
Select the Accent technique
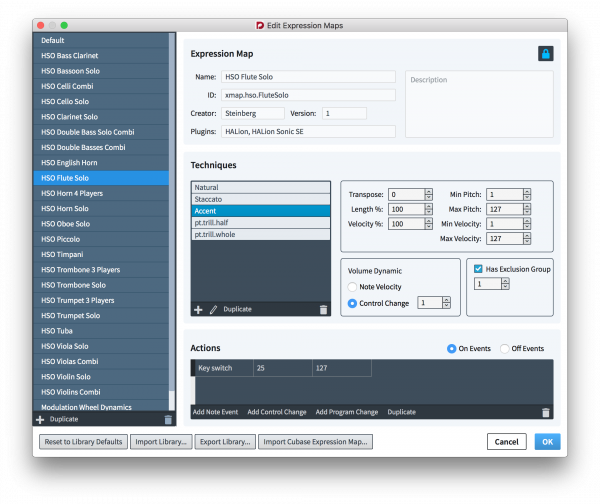click(261, 211)
